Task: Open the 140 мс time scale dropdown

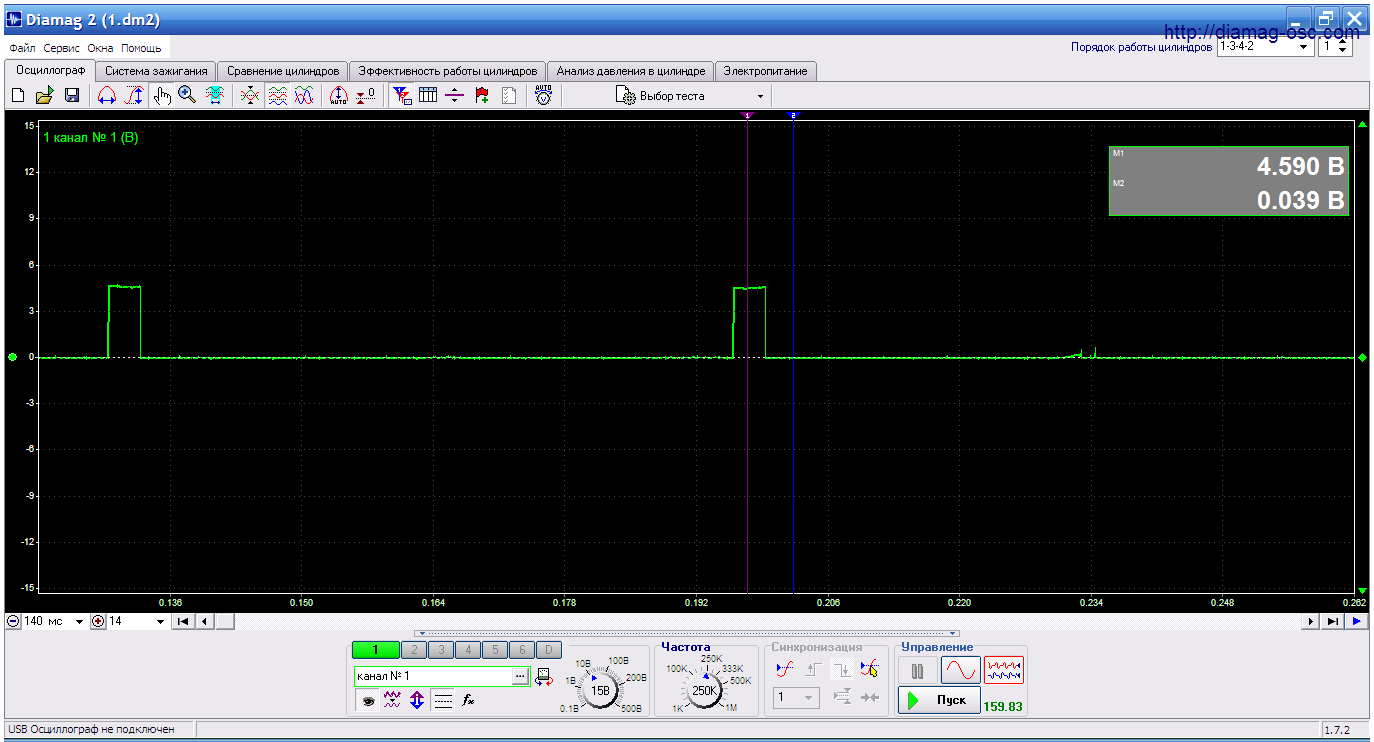Action: pyautogui.click(x=79, y=621)
